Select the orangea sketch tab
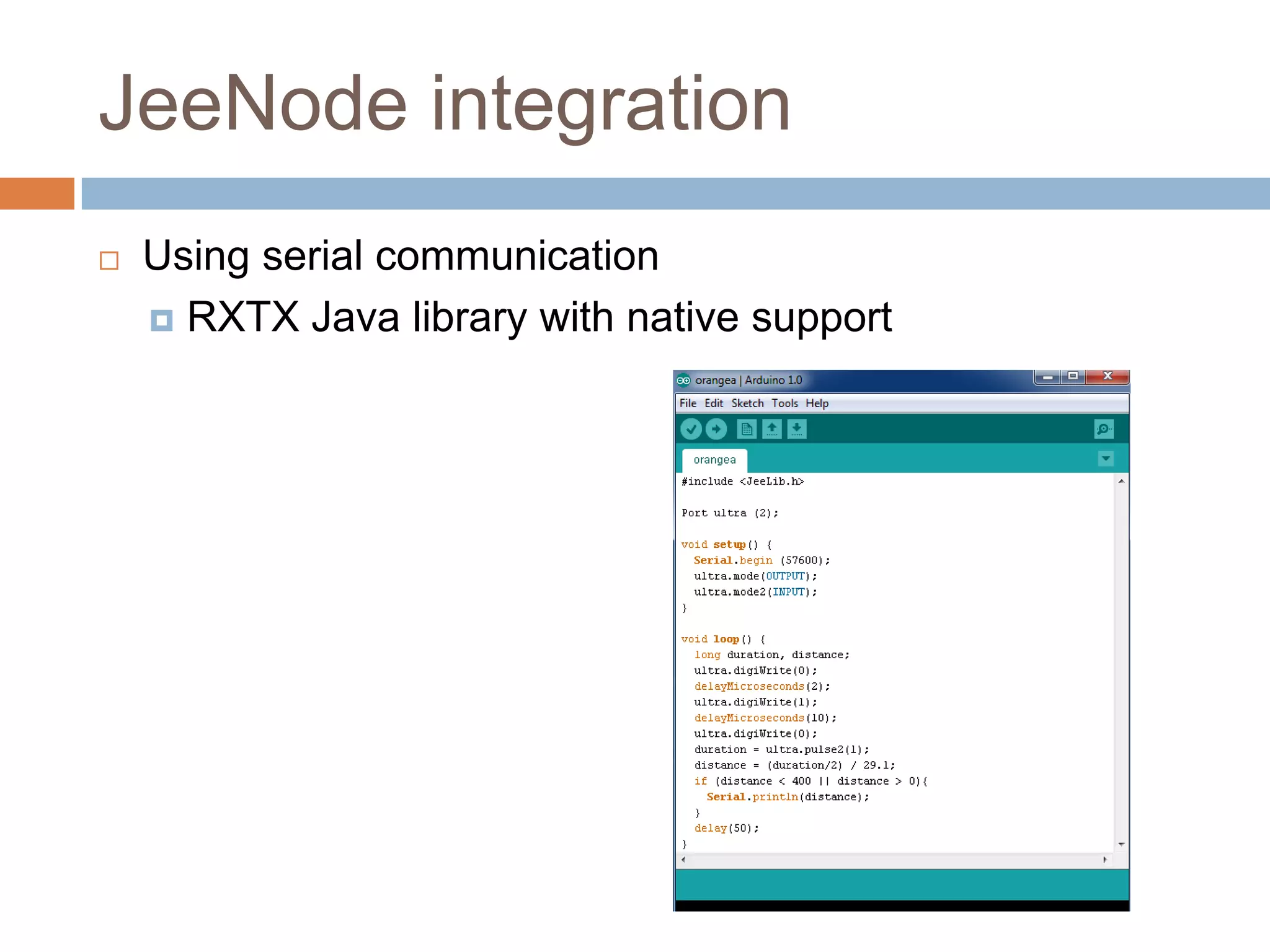 (x=714, y=460)
